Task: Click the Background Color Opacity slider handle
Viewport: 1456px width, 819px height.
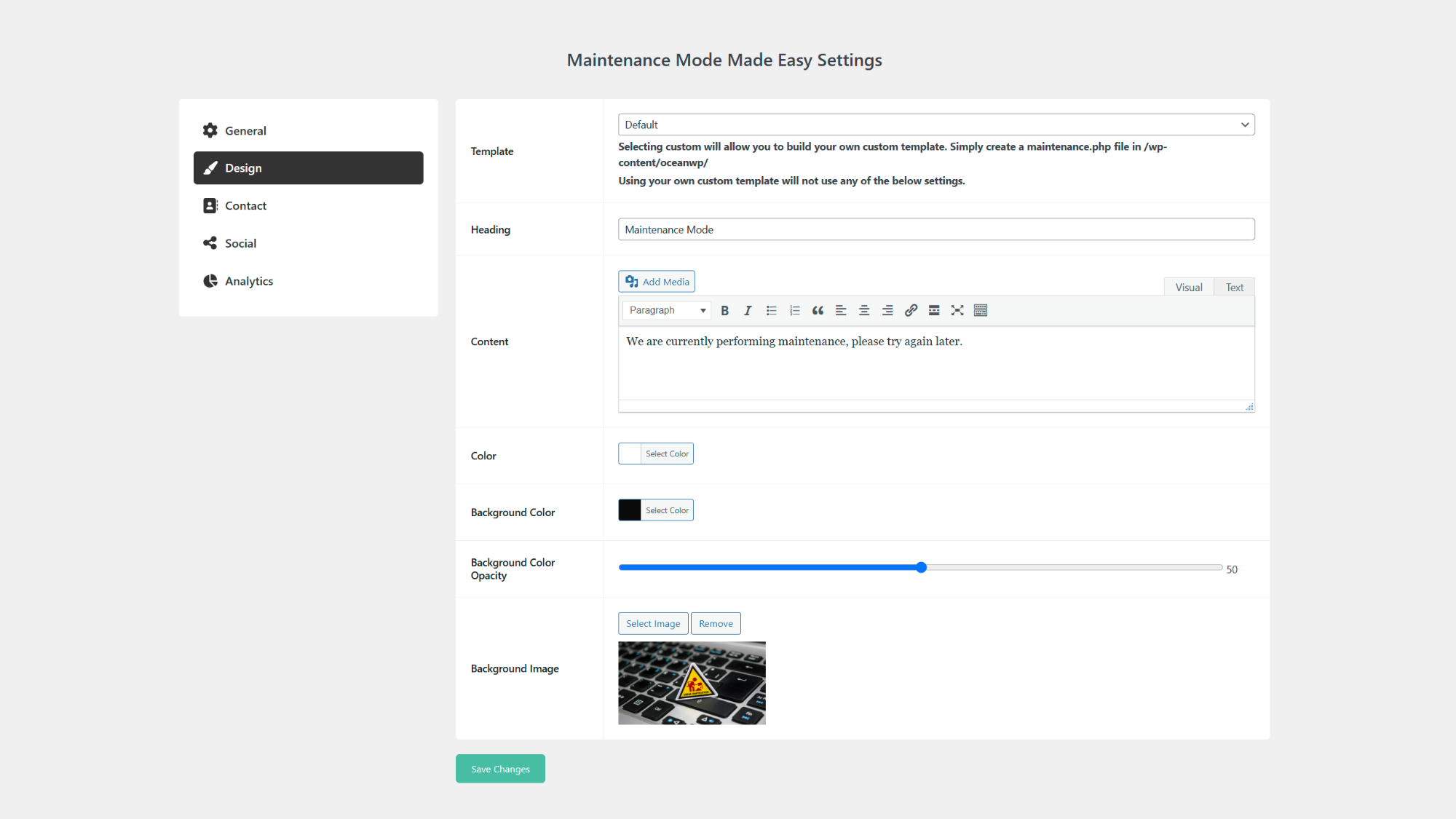Action: click(x=921, y=567)
